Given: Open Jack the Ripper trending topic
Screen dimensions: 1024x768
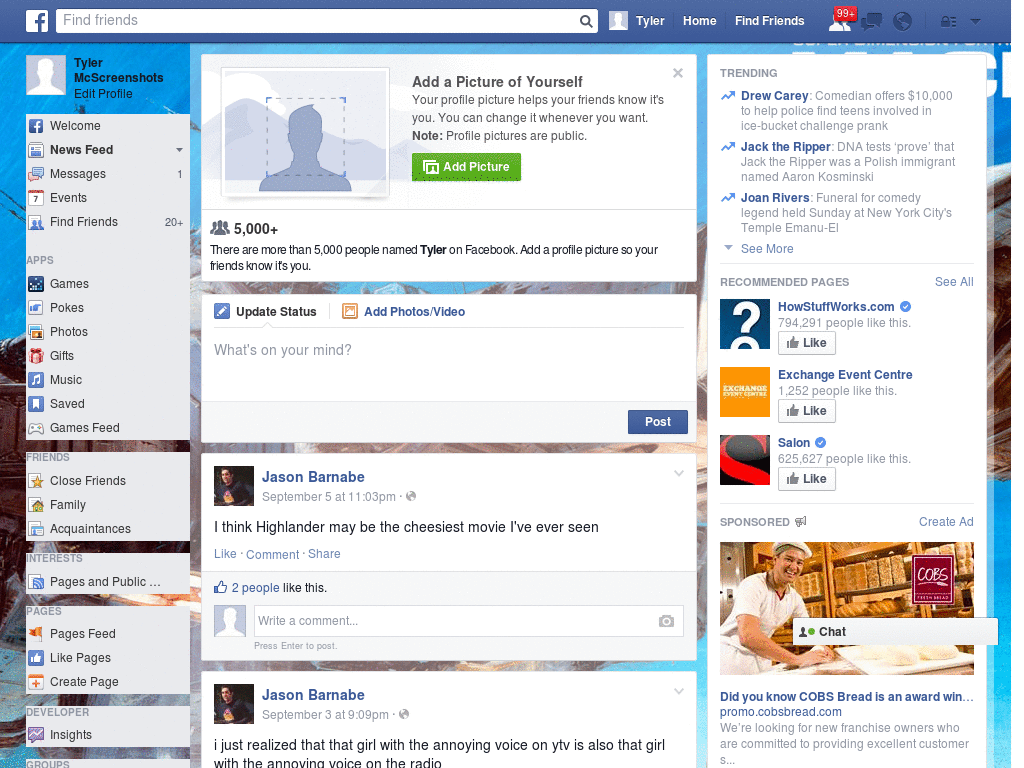Looking at the screenshot, I should tap(786, 146).
